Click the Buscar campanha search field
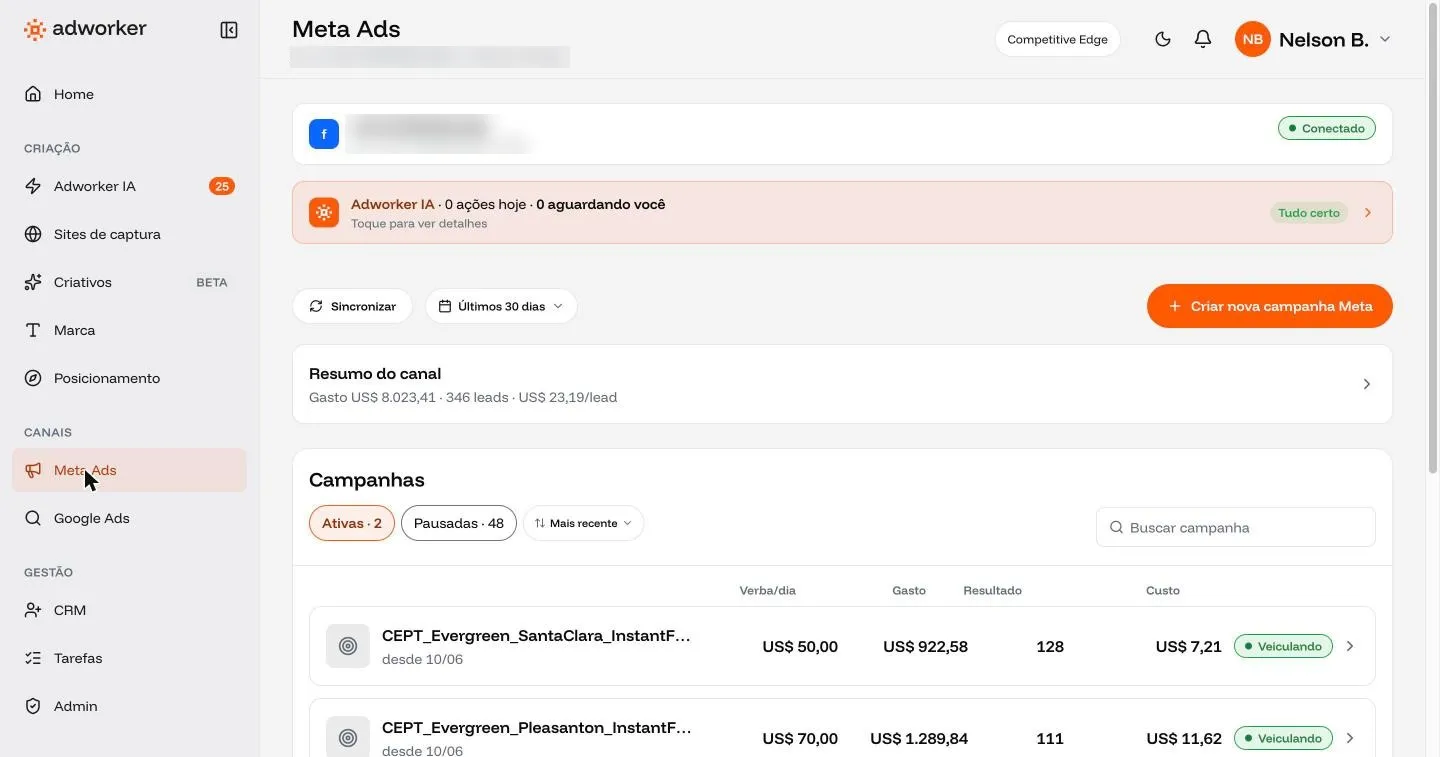1440x757 pixels. point(1236,527)
